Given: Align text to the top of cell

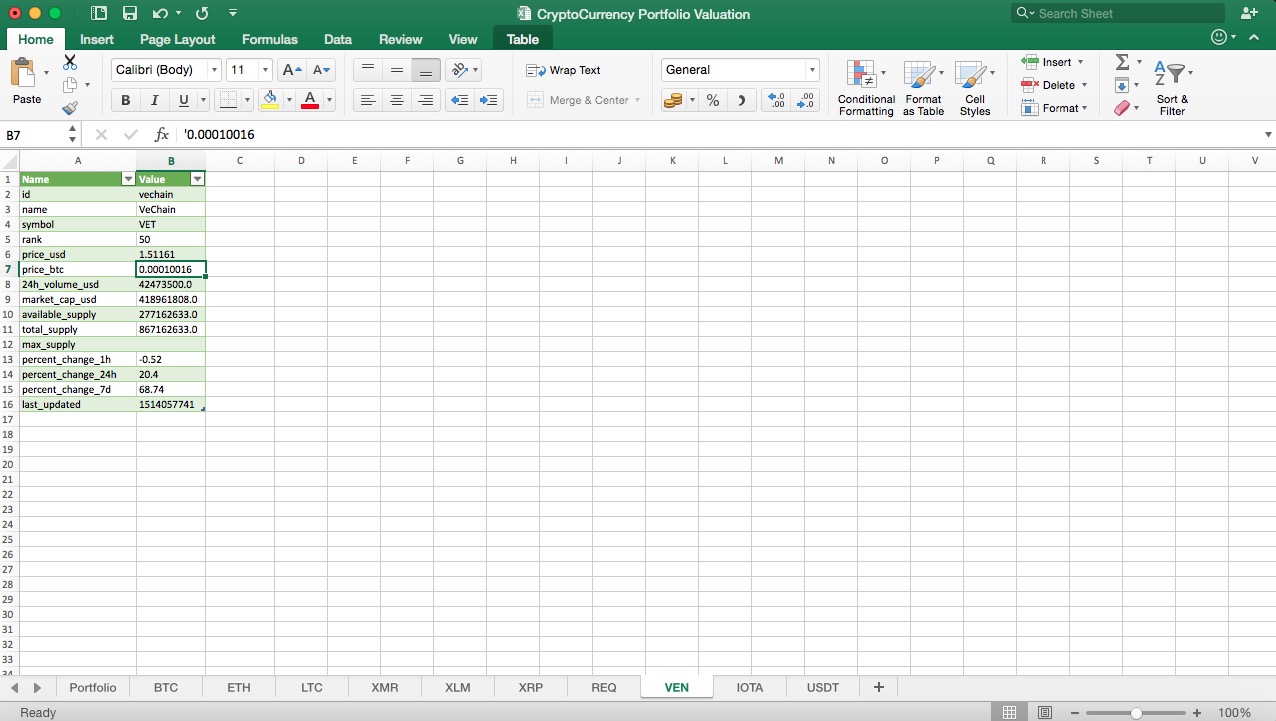Looking at the screenshot, I should pyautogui.click(x=368, y=69).
